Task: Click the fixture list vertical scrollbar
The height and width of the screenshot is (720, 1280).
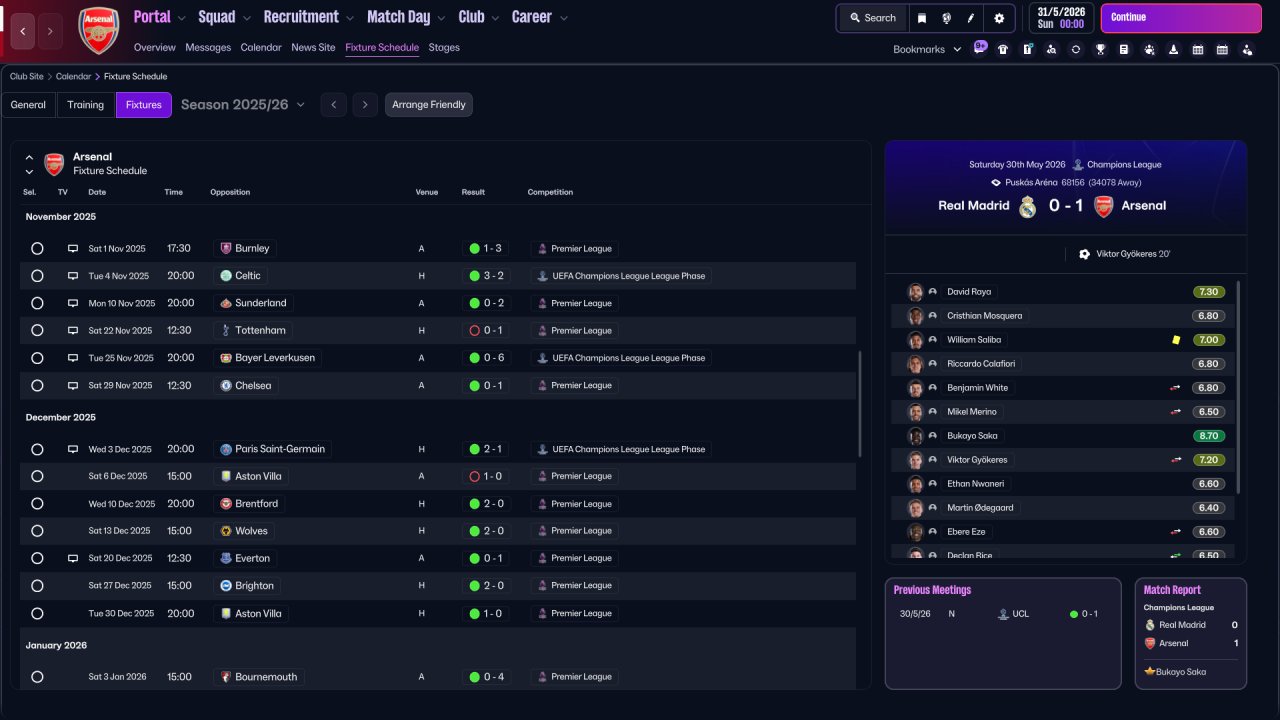Action: coord(860,405)
